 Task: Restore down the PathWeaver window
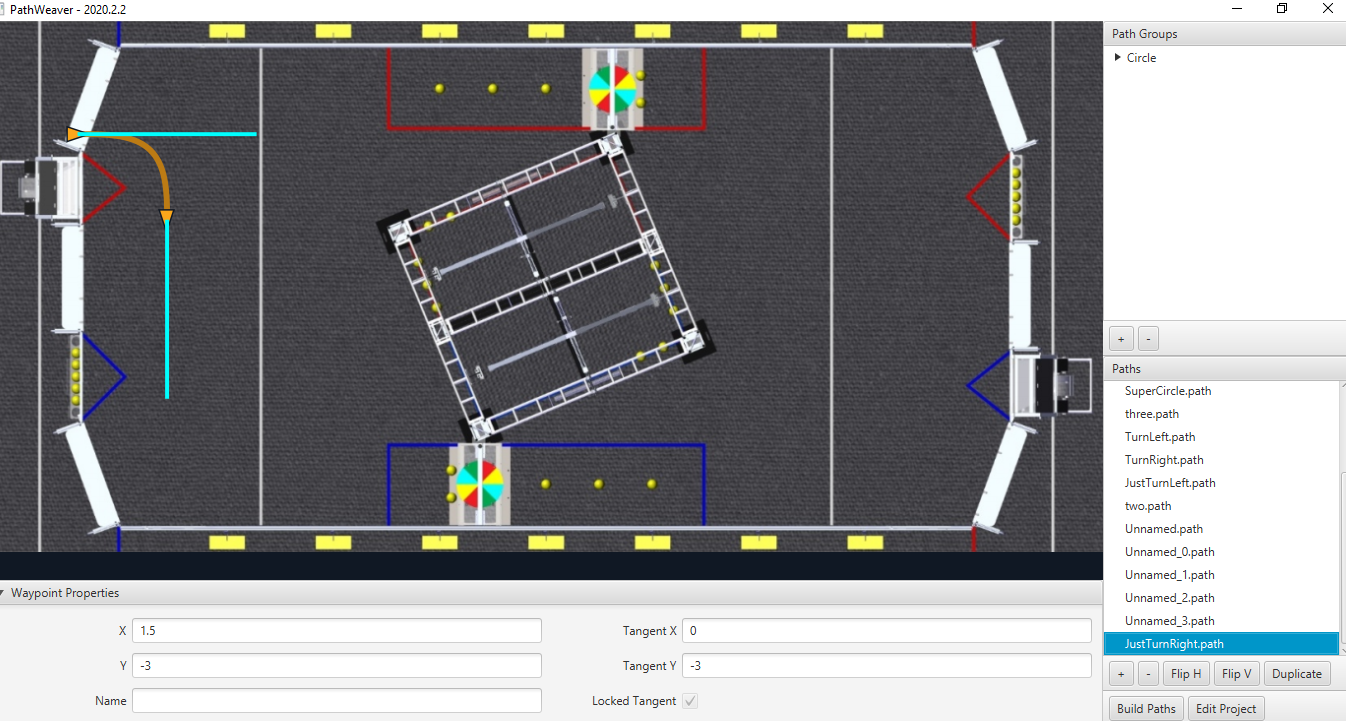[1282, 9]
